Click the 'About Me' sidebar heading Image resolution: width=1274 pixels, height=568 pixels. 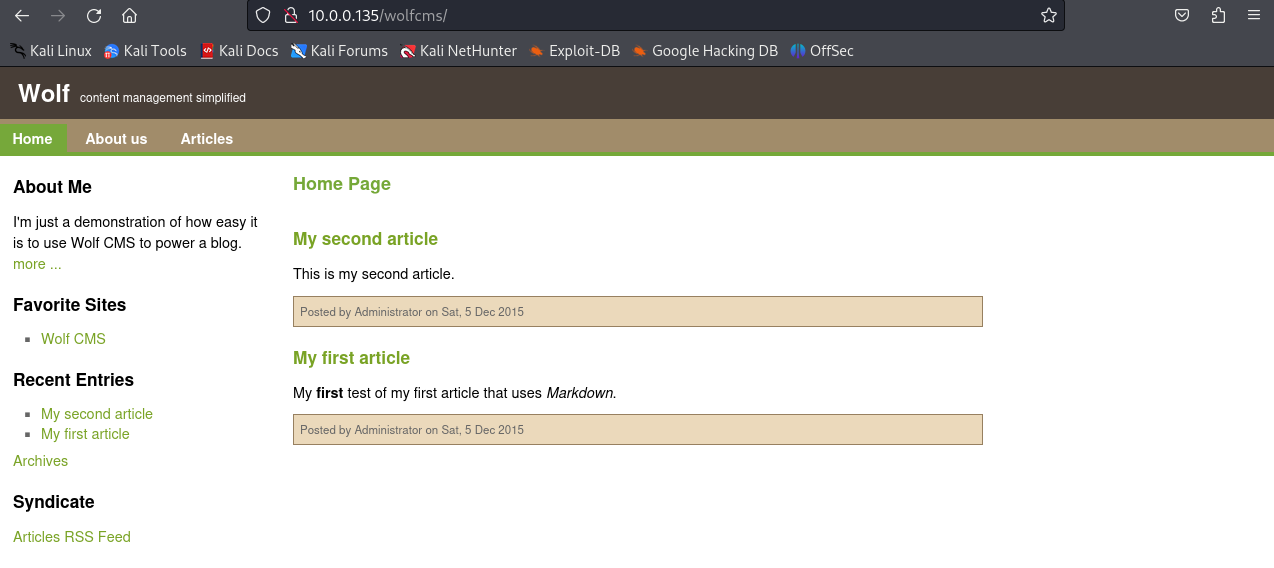point(52,187)
